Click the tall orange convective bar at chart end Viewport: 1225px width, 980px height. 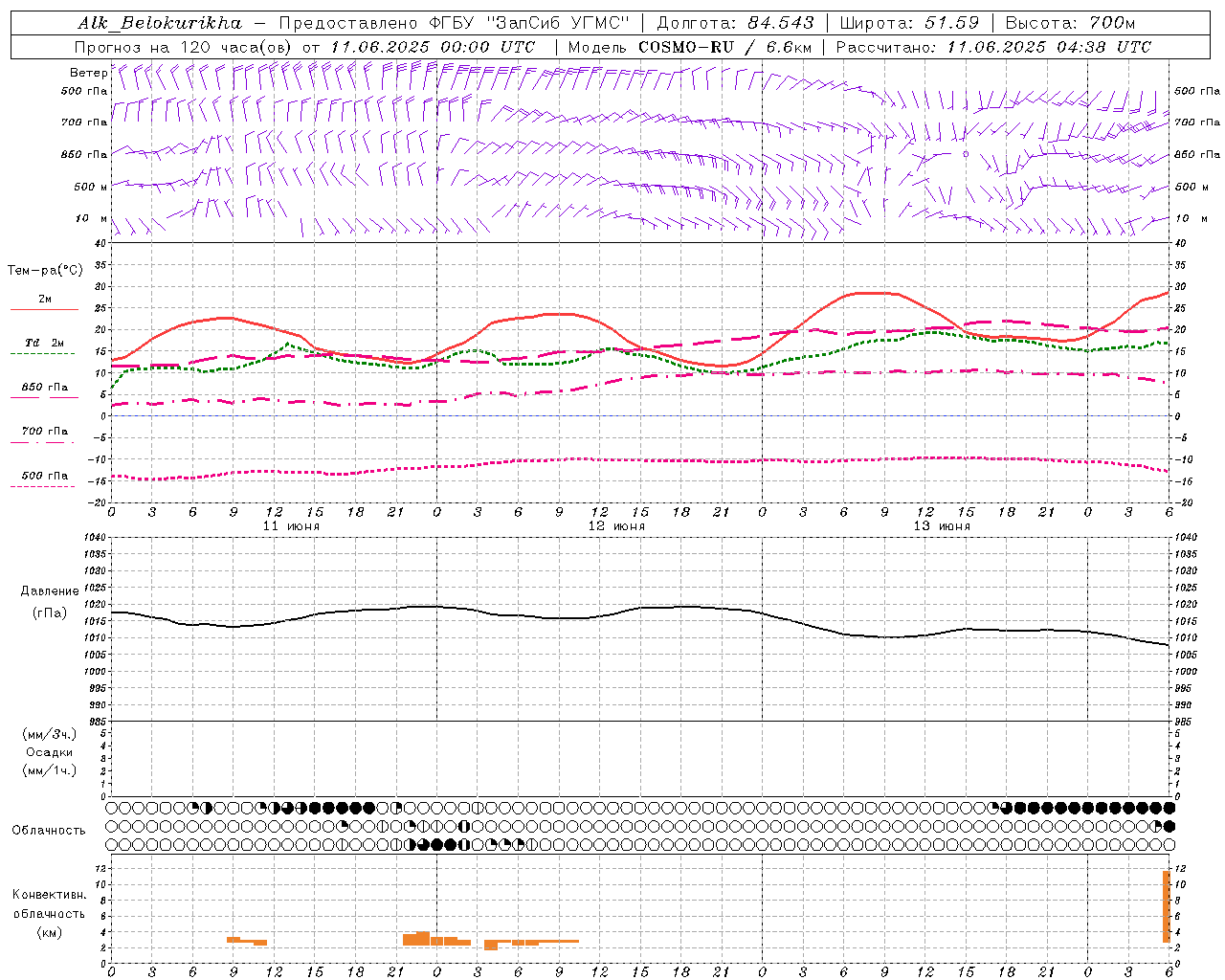(1167, 906)
